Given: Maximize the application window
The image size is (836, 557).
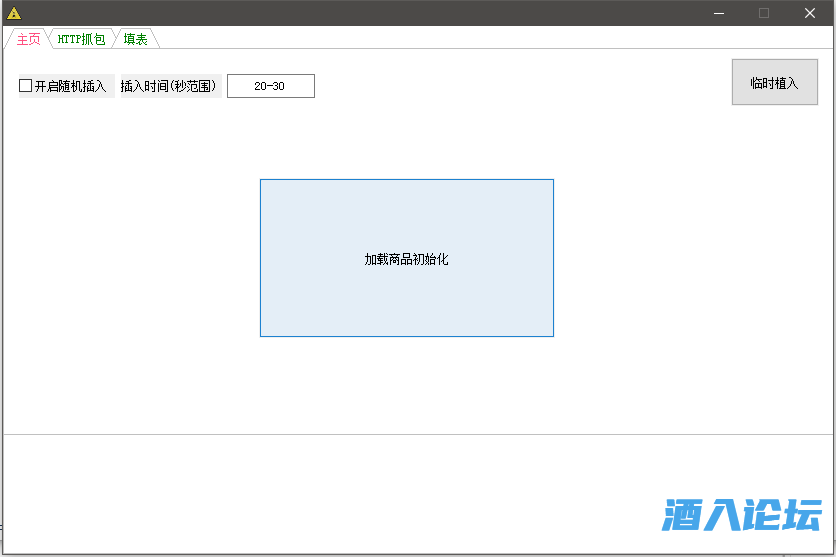Looking at the screenshot, I should pos(764,13).
